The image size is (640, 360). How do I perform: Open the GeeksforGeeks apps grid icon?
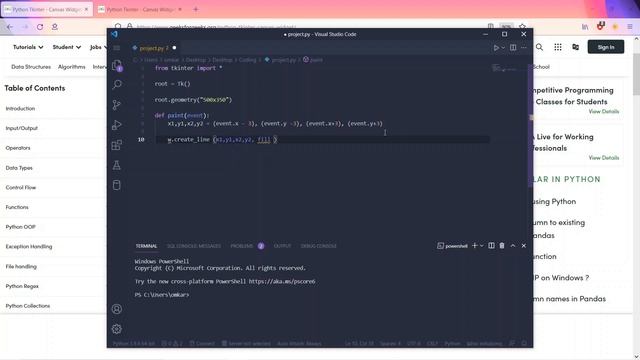(558, 47)
